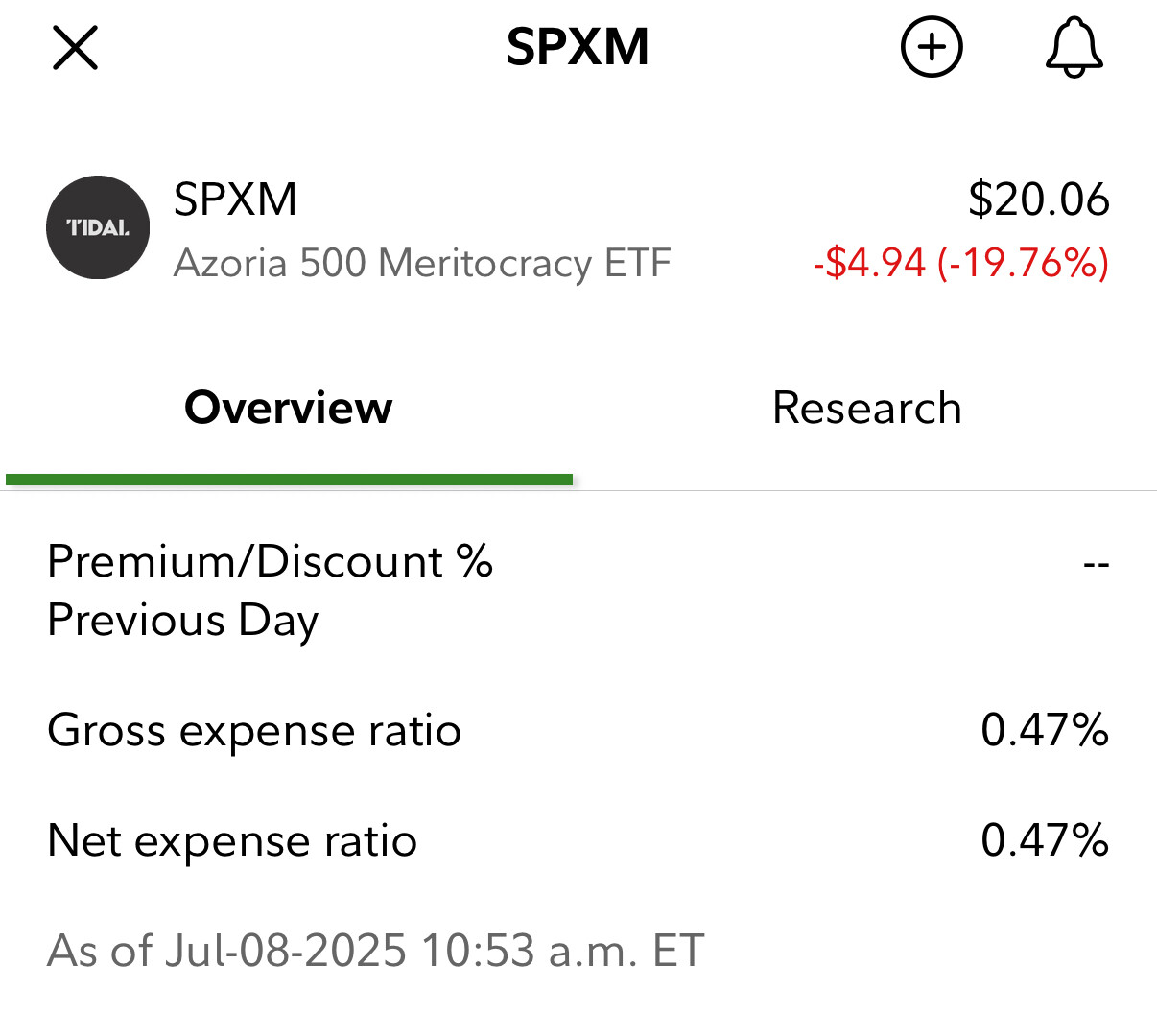
Task: Tap the SPXM ticker symbol beside logo
Action: [235, 200]
